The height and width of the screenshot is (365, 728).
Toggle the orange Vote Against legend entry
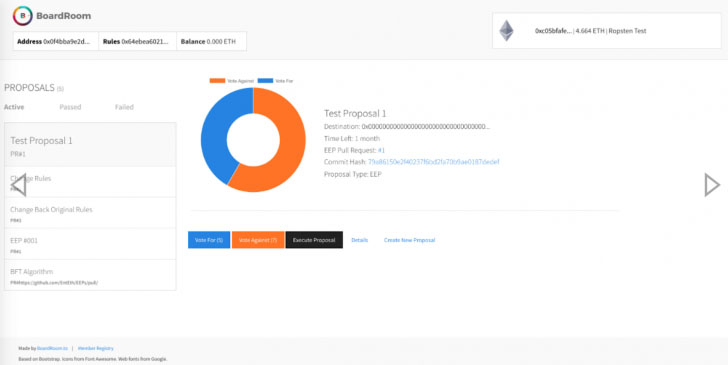click(232, 81)
